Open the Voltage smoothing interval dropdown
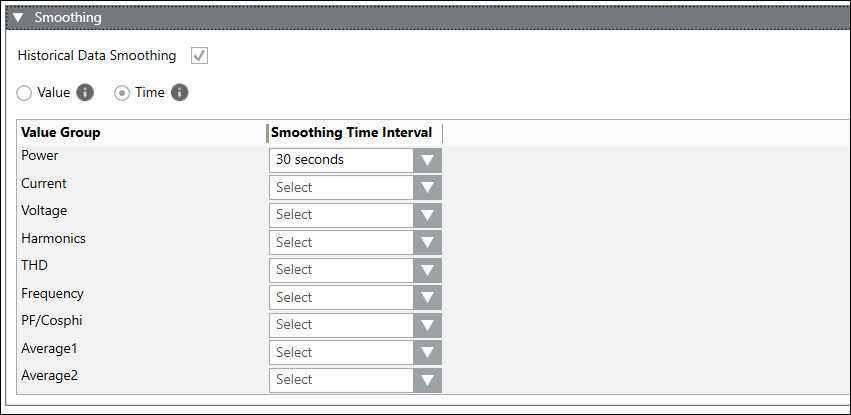The height and width of the screenshot is (415, 851). click(427, 215)
